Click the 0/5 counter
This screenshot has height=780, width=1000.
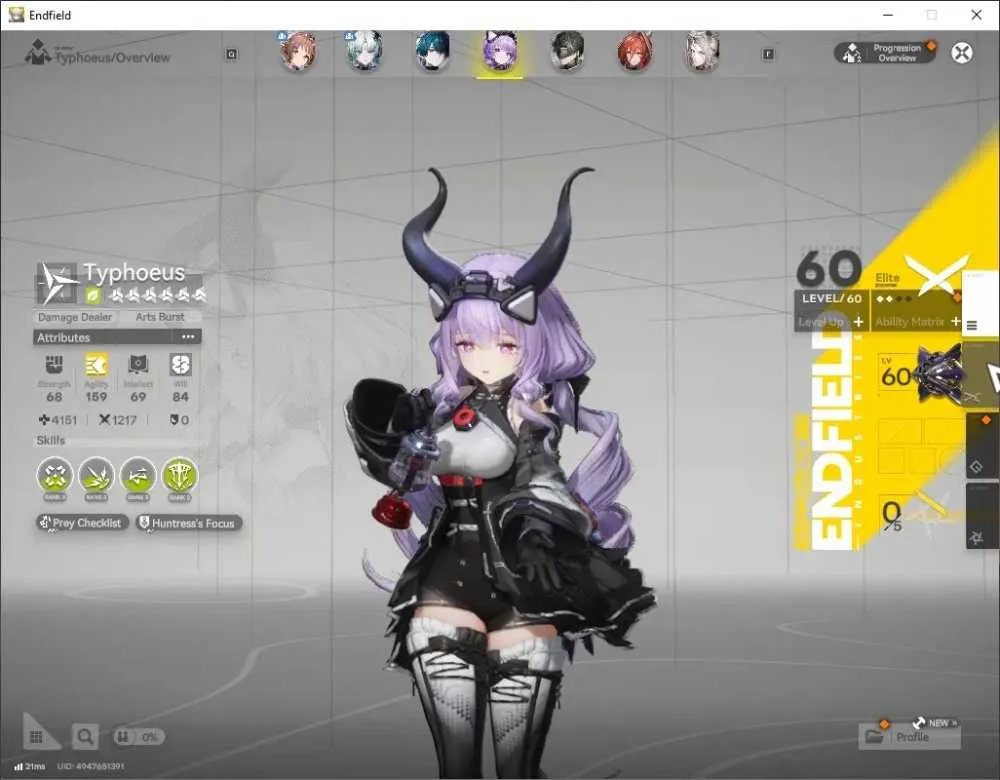tap(892, 515)
